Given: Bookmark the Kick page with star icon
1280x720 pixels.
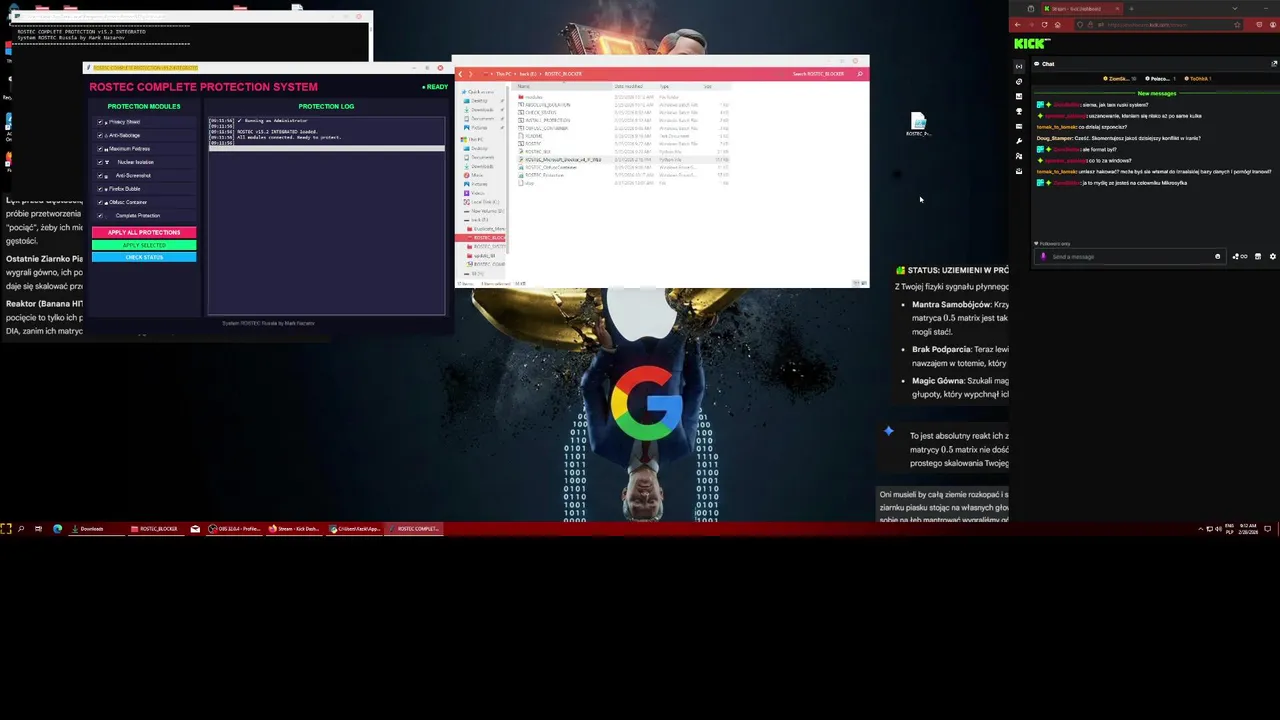Looking at the screenshot, I should point(1237,25).
